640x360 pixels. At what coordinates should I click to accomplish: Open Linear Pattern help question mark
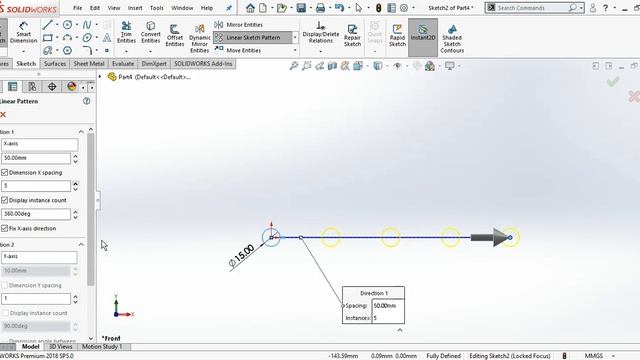coord(87,101)
